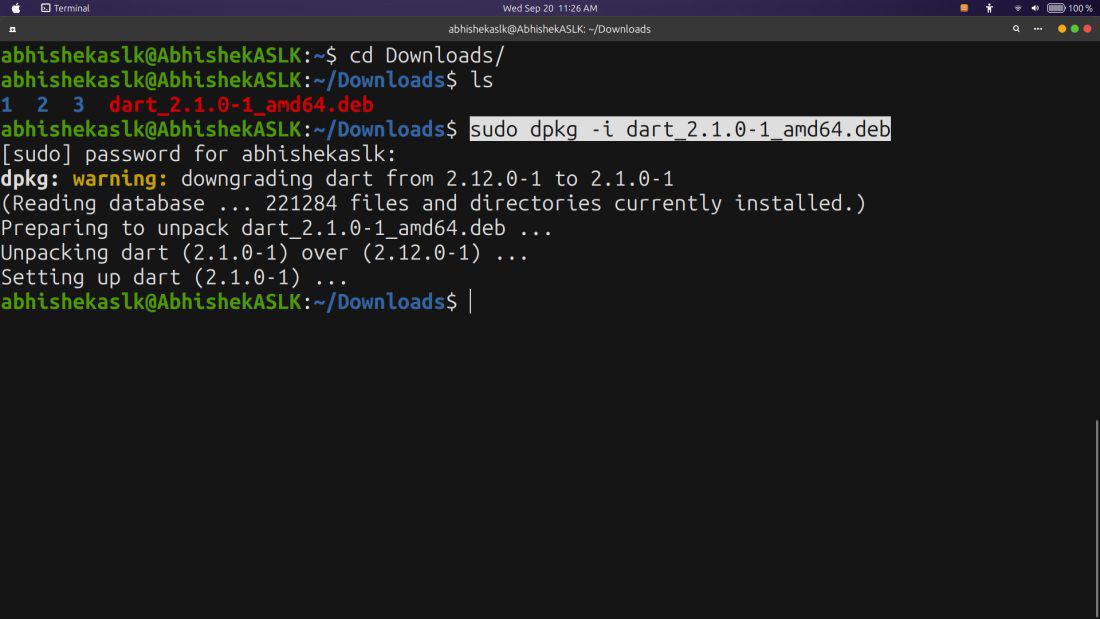Open a new terminal tab with the new-tab icon
The width and height of the screenshot is (1100, 619).
(x=12, y=29)
